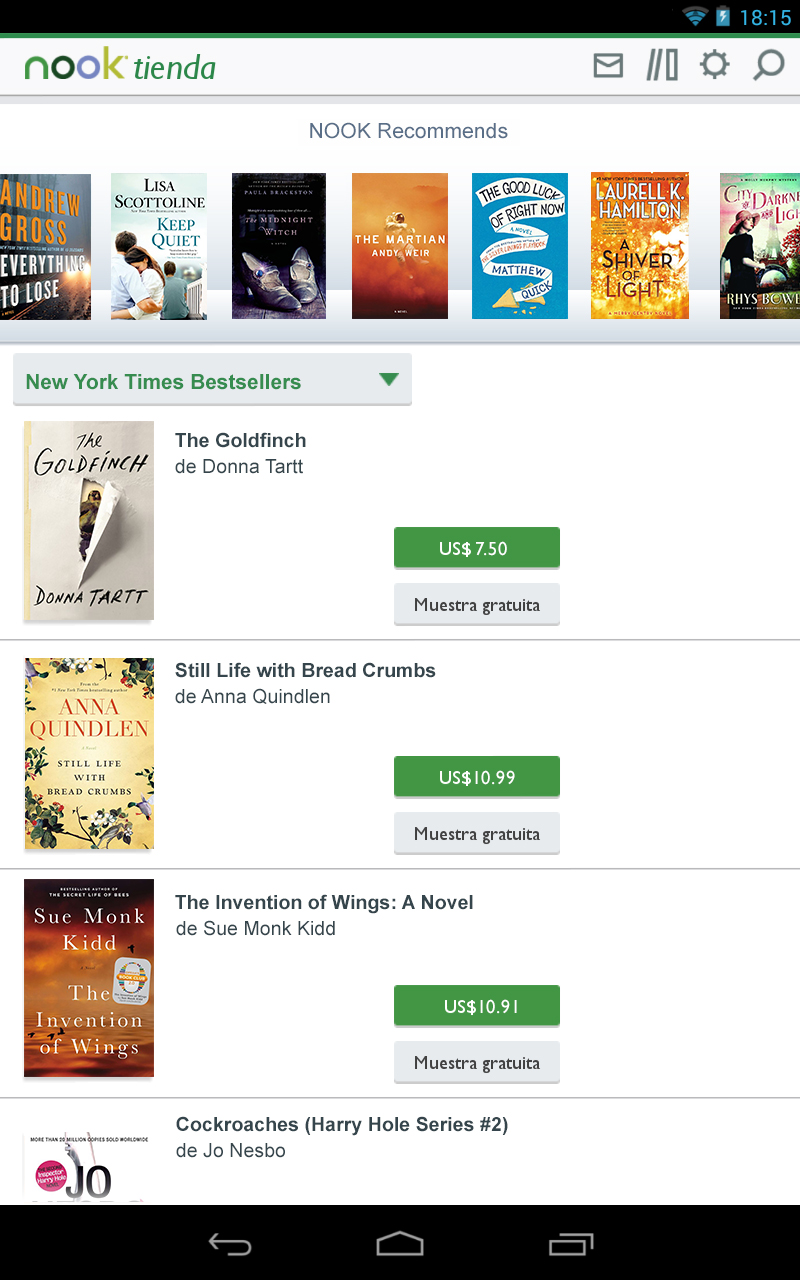Buy The Invention of Wings for US$10.91
The height and width of the screenshot is (1280, 800).
tap(477, 1006)
